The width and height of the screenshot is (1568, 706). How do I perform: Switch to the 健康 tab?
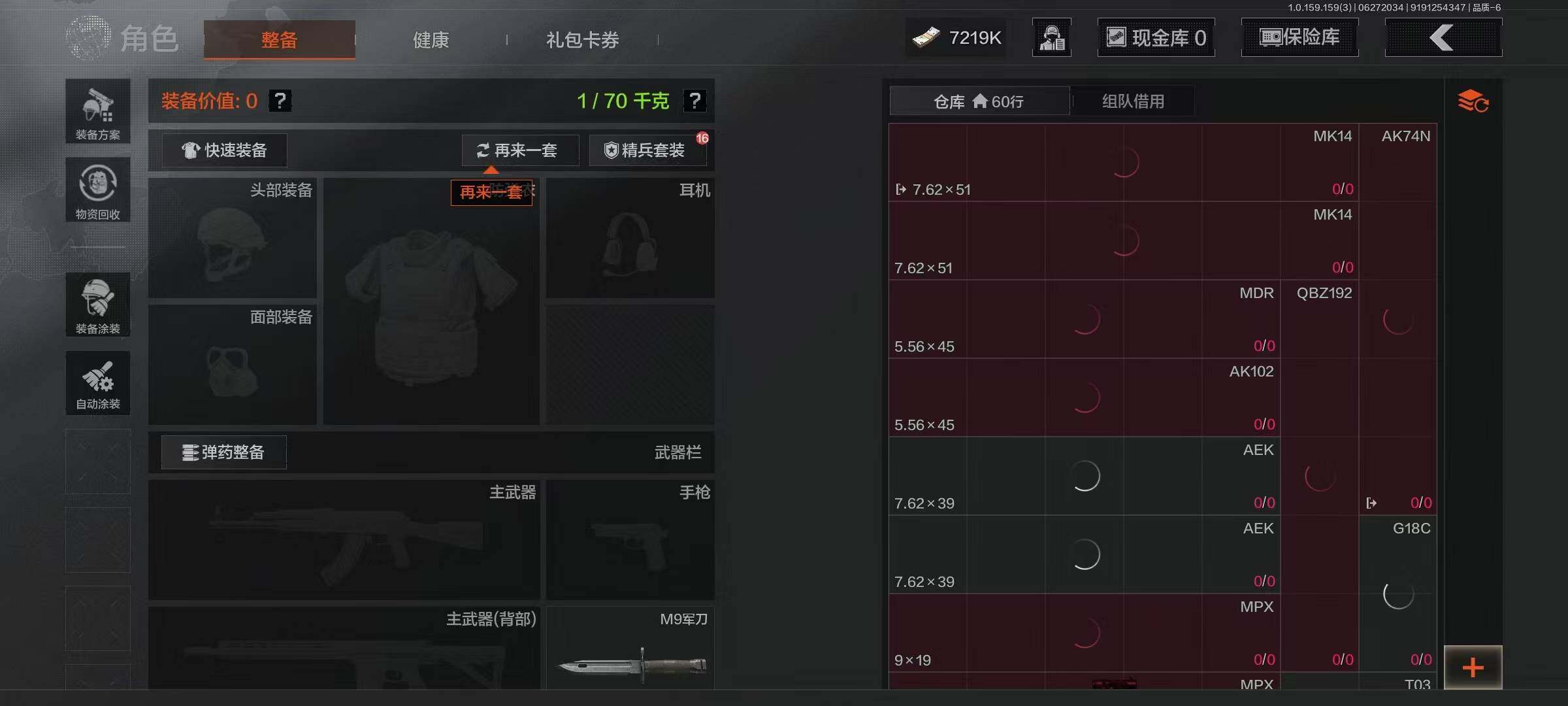pyautogui.click(x=431, y=40)
